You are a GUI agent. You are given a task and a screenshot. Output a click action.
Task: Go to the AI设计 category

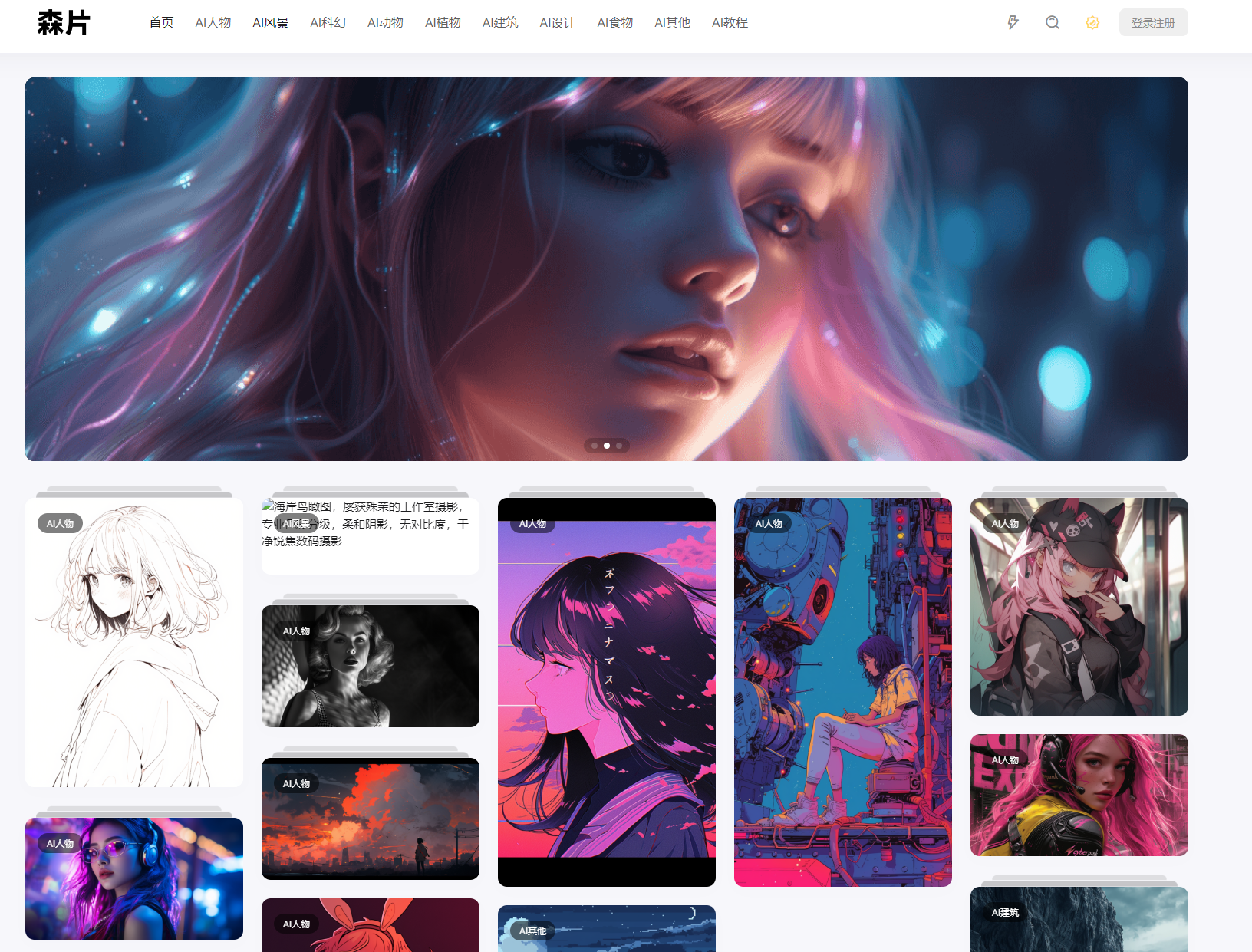click(558, 23)
